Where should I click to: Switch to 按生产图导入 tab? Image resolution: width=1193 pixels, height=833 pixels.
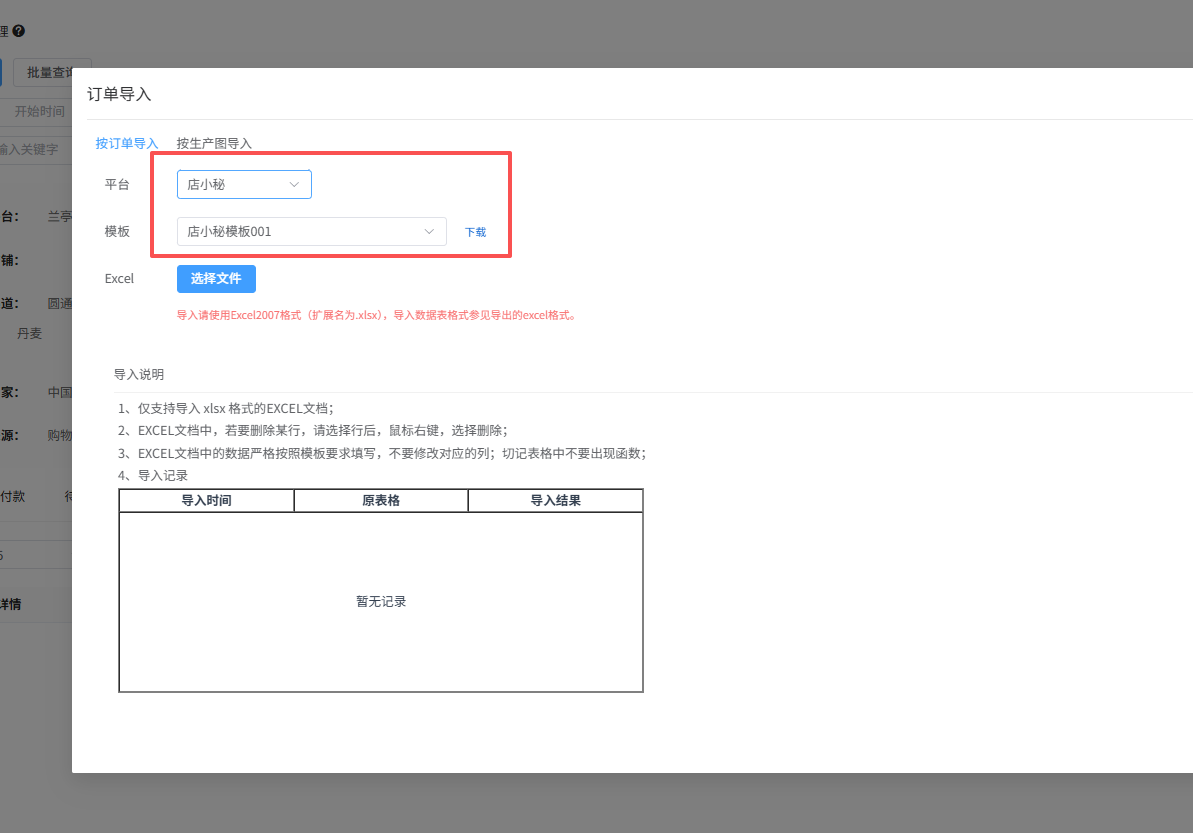(x=214, y=143)
